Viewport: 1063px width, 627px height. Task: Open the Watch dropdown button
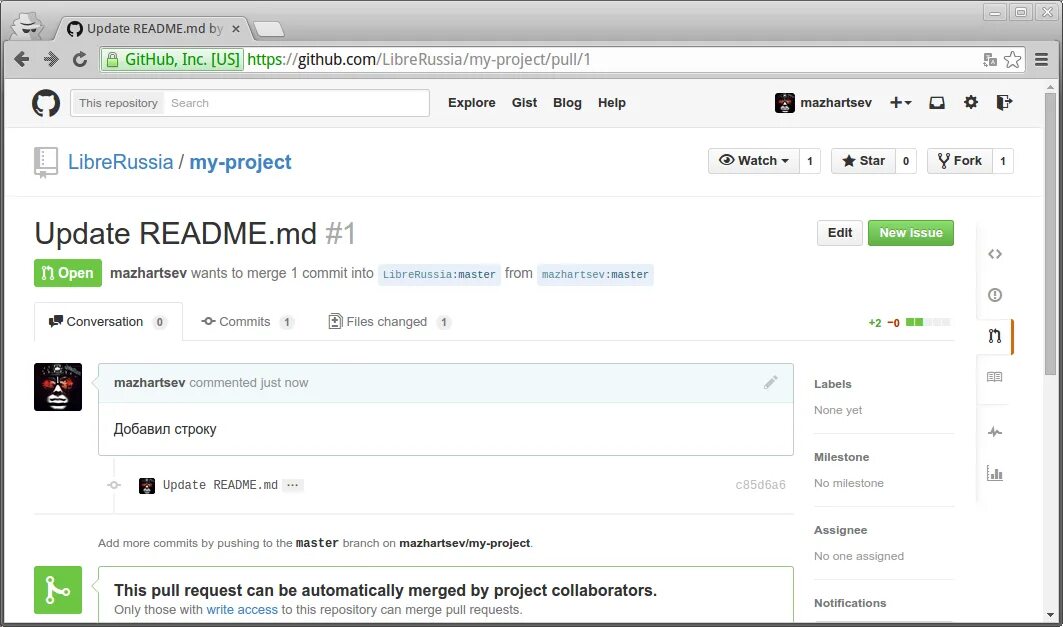[754, 161]
